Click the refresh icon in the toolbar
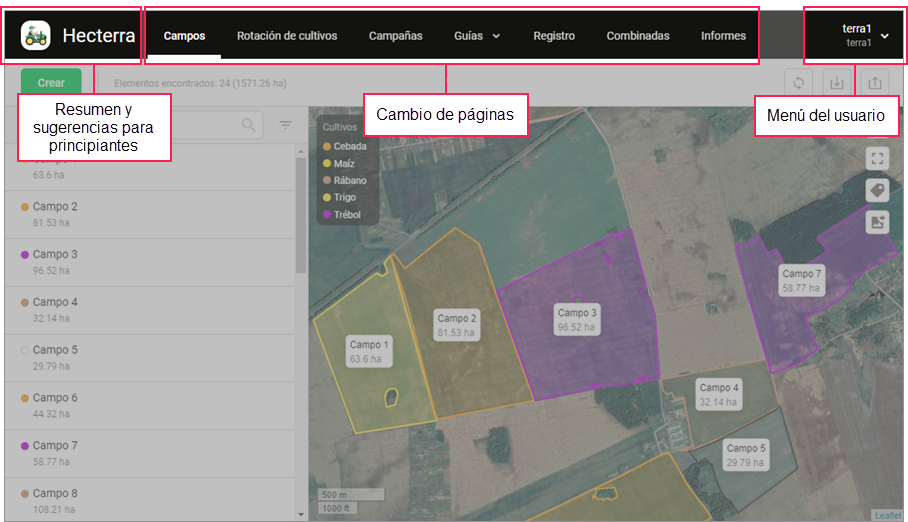The height and width of the screenshot is (522, 908). coord(799,83)
